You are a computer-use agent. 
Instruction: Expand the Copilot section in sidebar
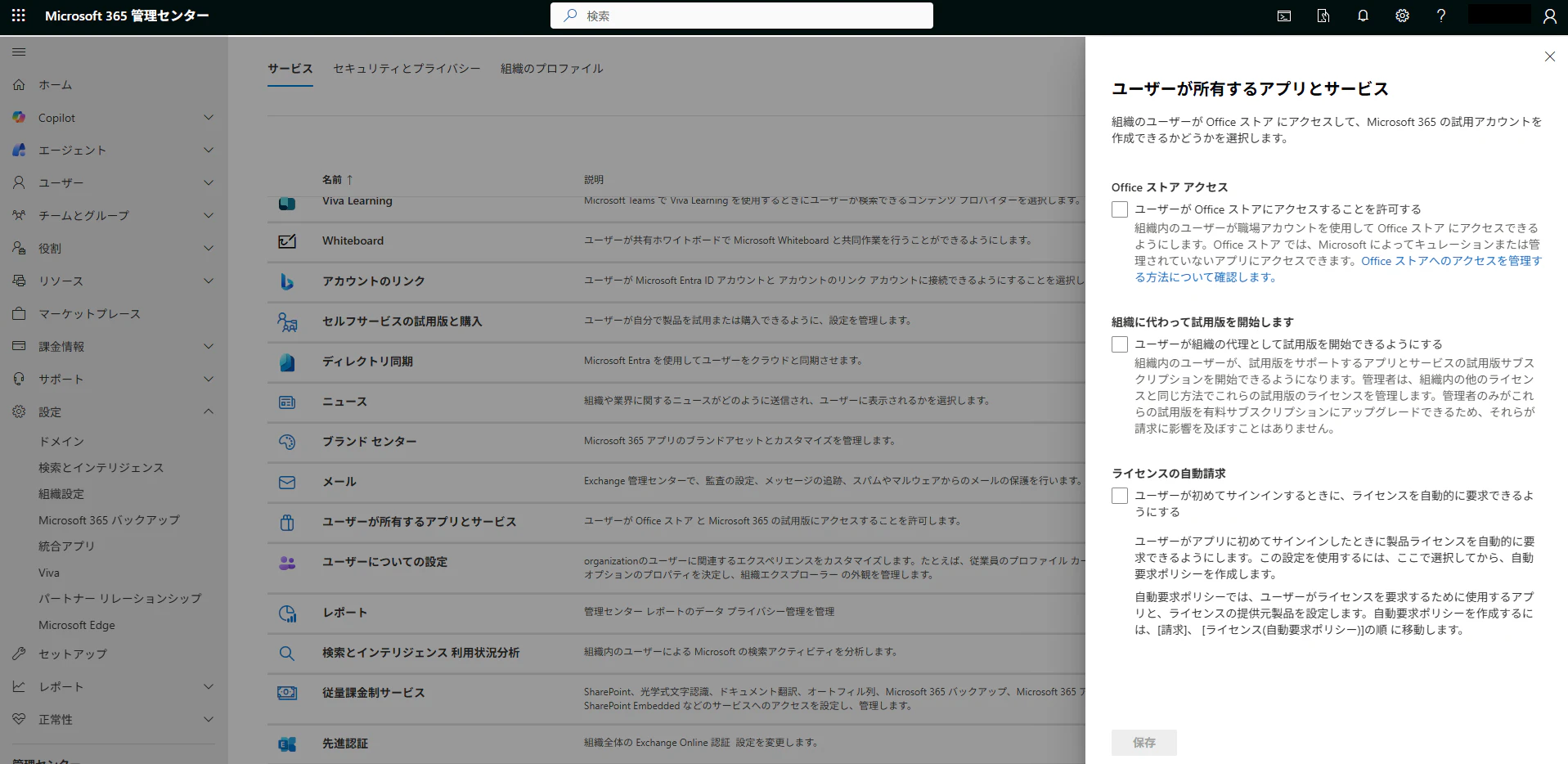209,117
